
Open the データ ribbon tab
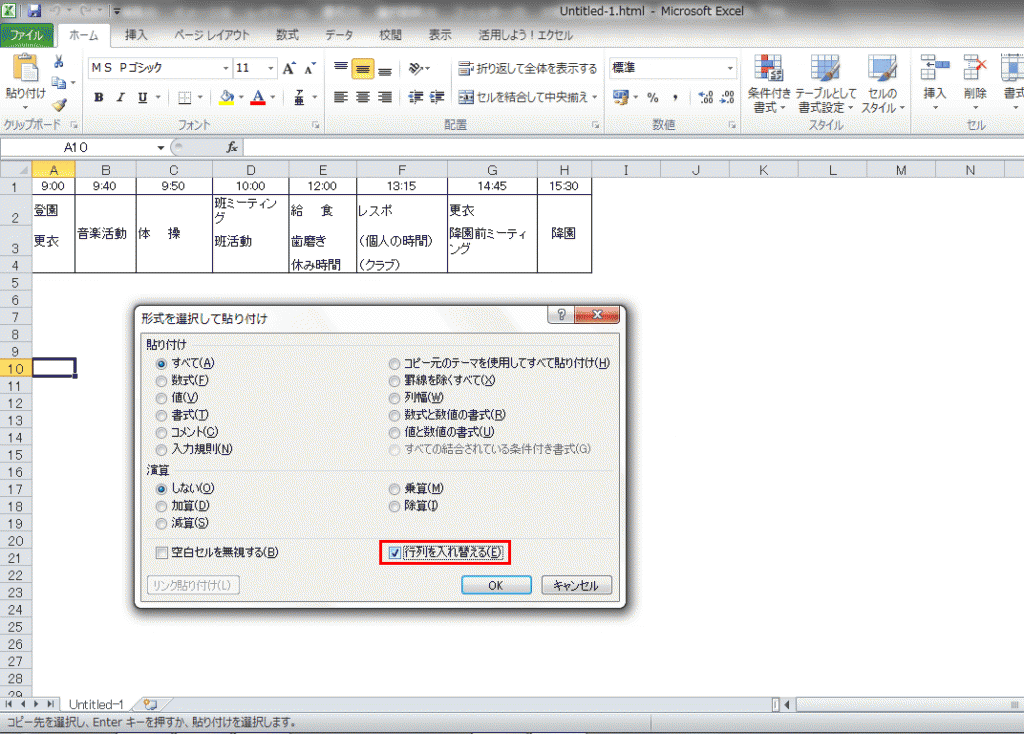(x=339, y=35)
